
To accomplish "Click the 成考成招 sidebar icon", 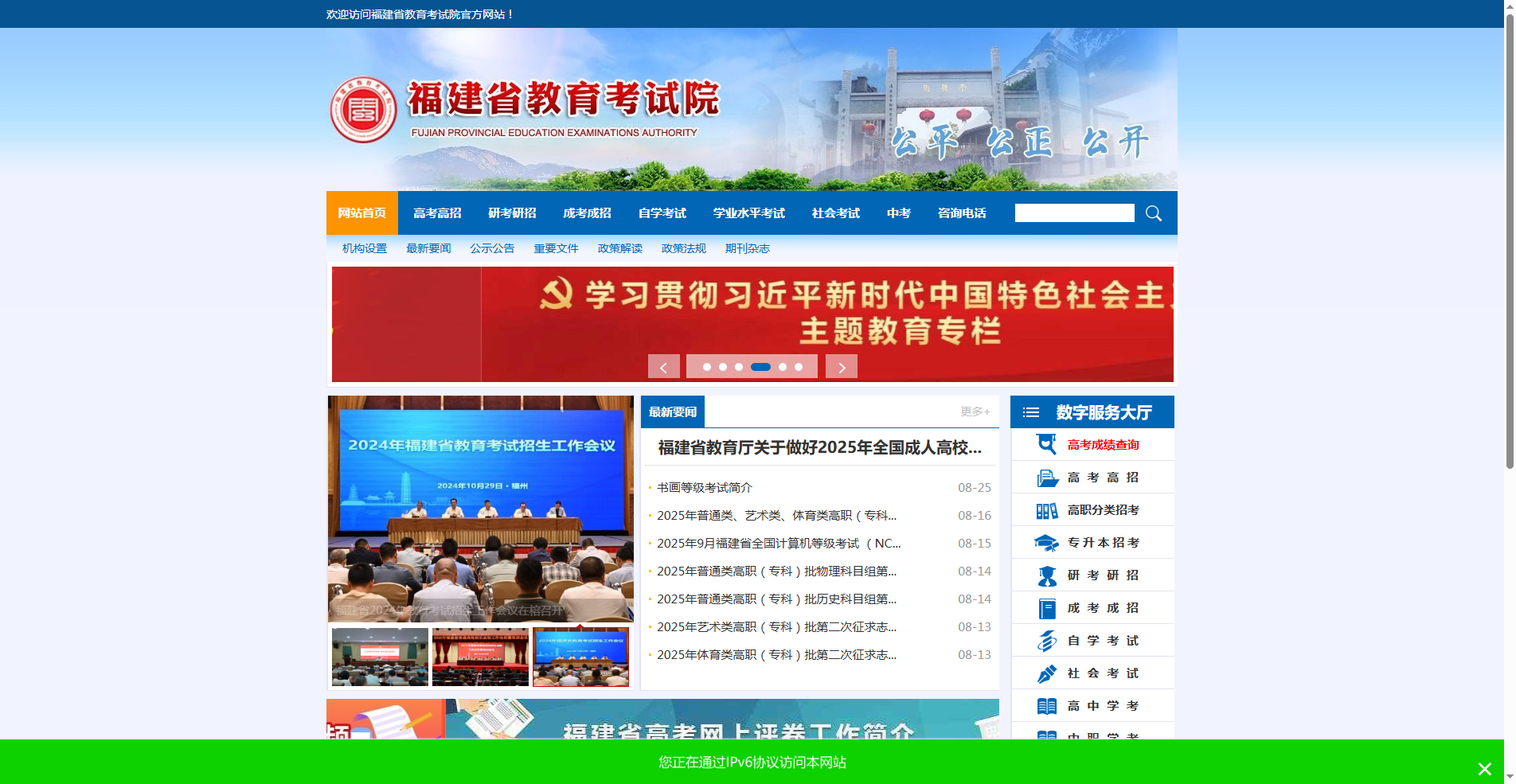I will (1046, 607).
